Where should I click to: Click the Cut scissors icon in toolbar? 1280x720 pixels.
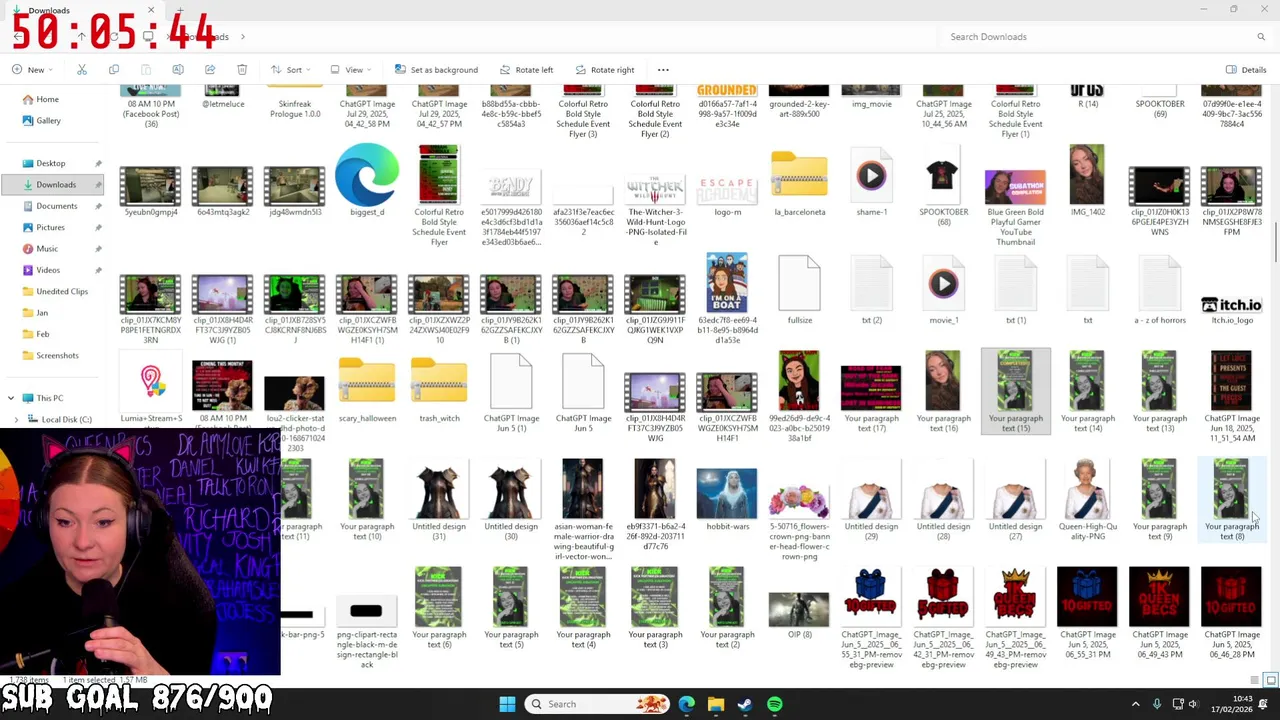(x=82, y=70)
